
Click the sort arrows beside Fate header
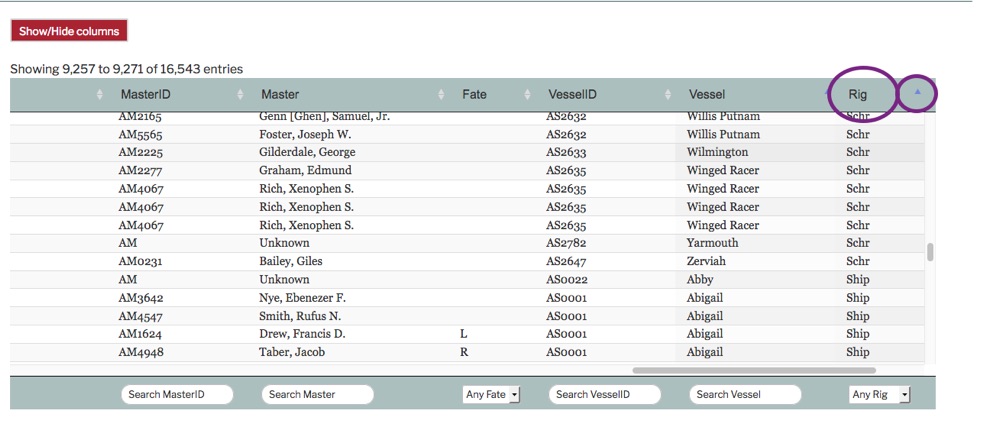point(528,95)
